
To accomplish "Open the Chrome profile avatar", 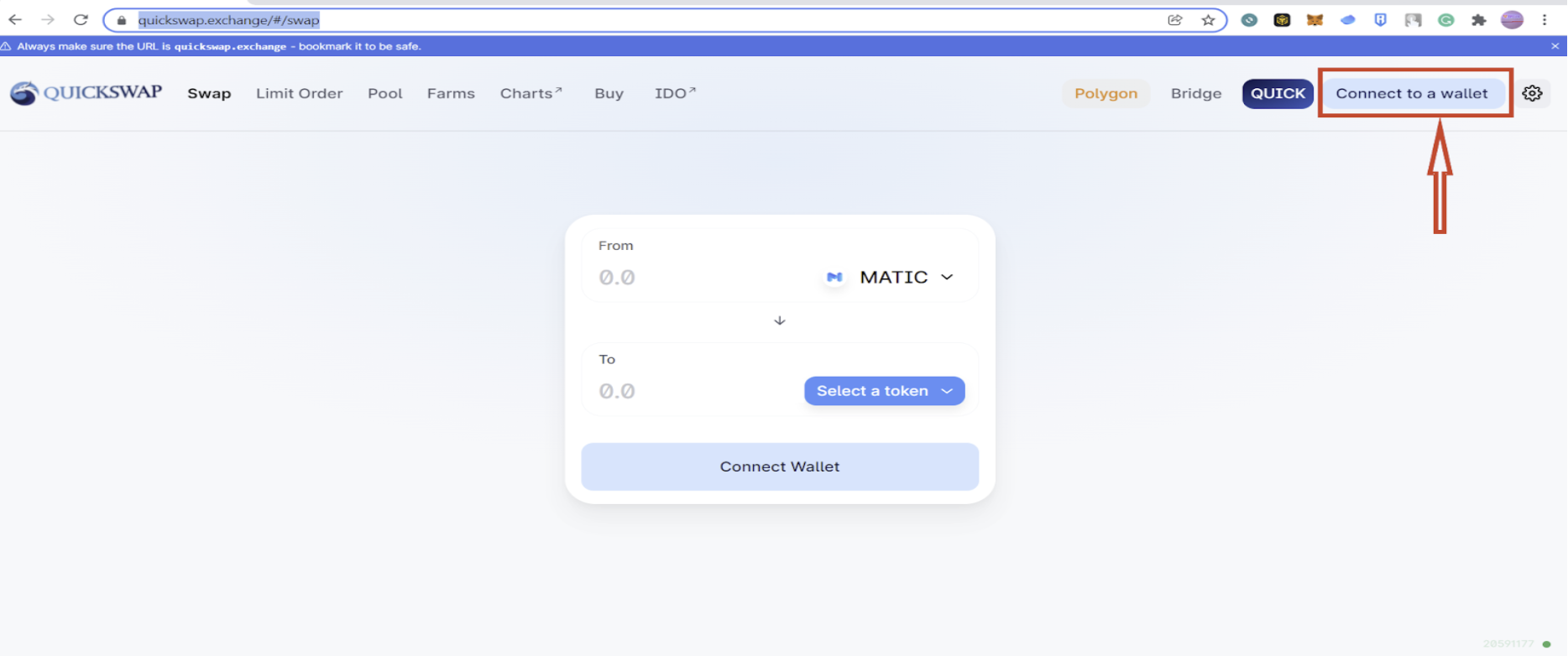I will [x=1512, y=20].
